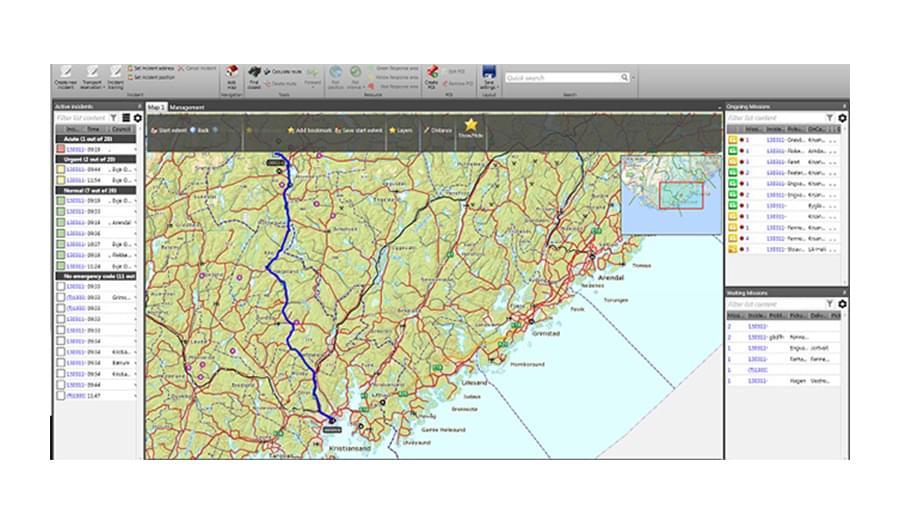Screen dimensions: 900x524
Task: Open Active incidents panel settings gear
Action: click(138, 118)
